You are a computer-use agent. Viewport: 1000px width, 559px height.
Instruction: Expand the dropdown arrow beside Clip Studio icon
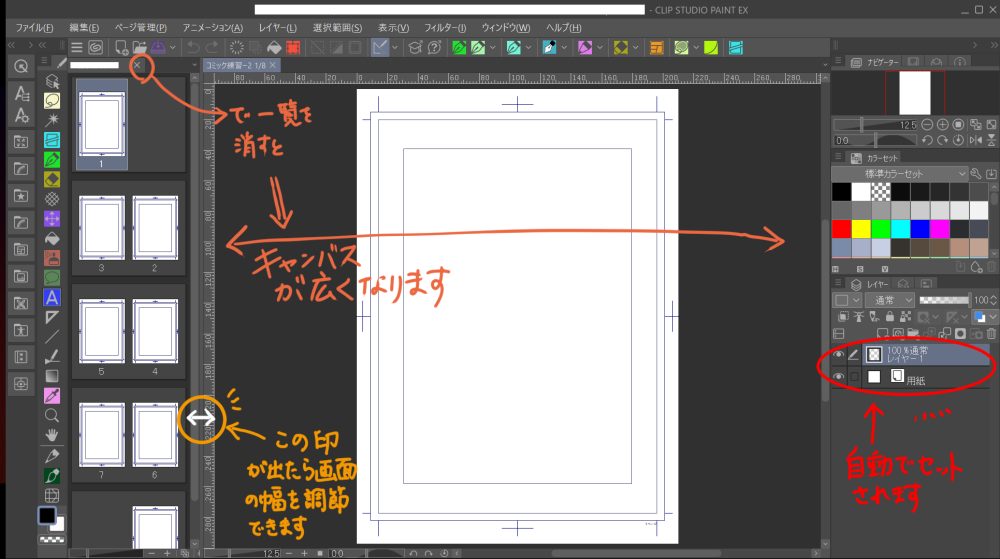click(x=174, y=47)
